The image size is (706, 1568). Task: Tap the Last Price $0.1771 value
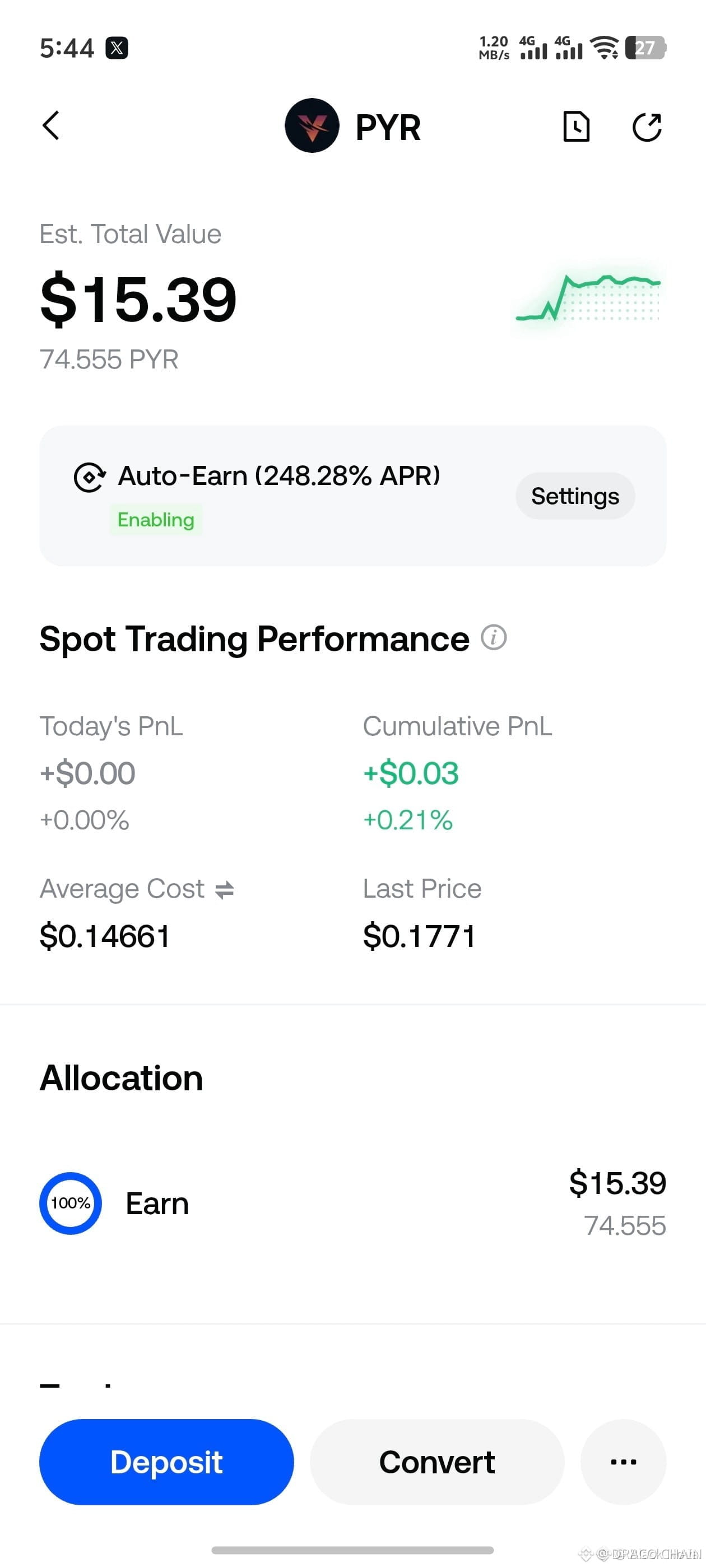point(419,936)
